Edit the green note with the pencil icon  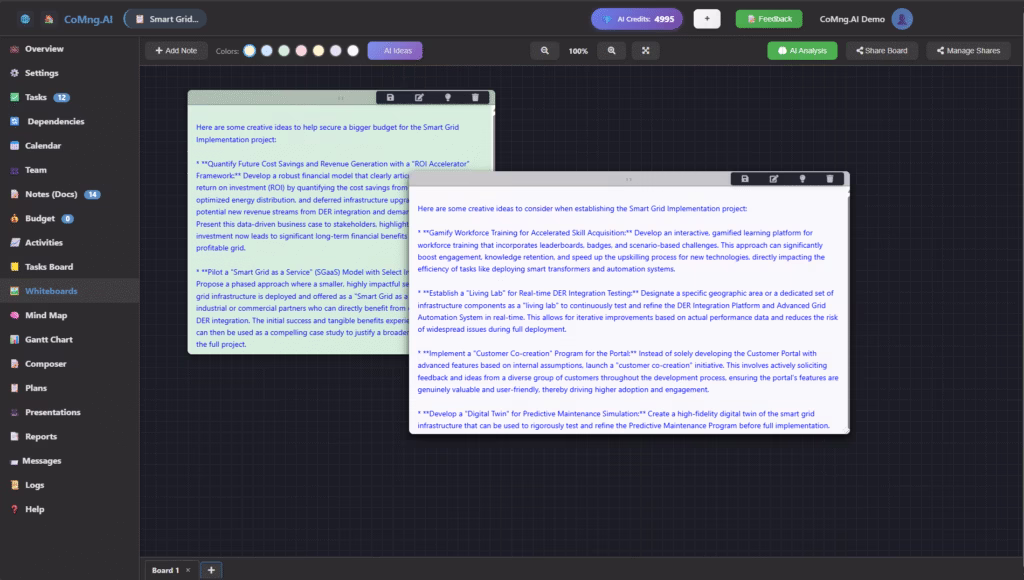point(419,97)
